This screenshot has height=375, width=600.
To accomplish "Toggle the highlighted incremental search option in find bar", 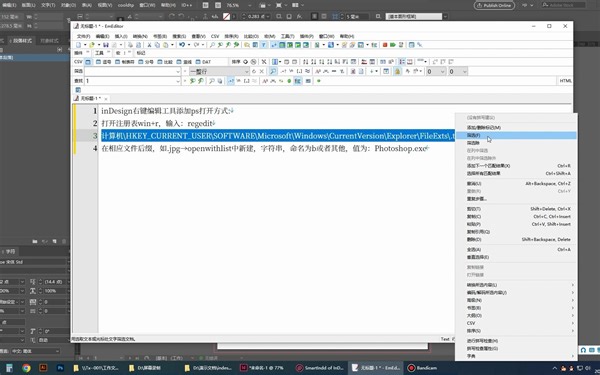I will pos(230,81).
